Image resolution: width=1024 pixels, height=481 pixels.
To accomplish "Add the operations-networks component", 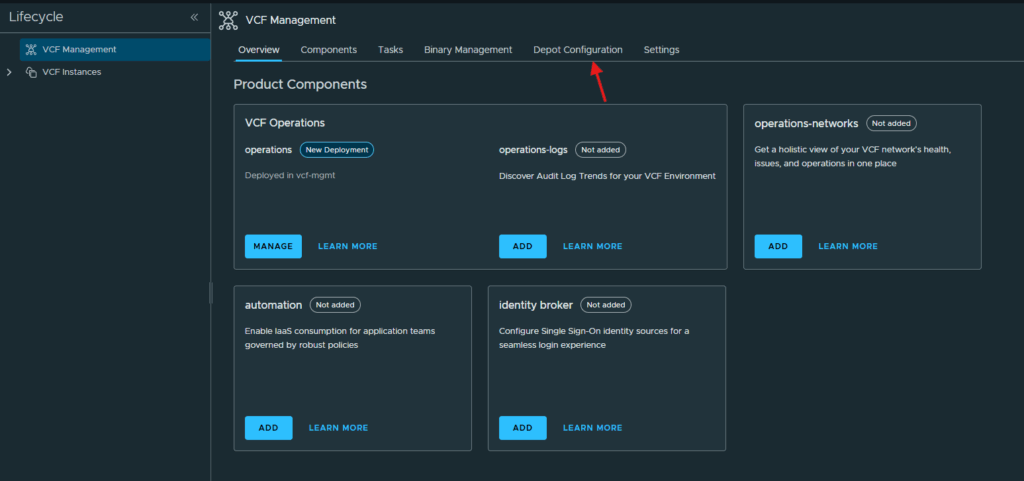I will pos(778,247).
